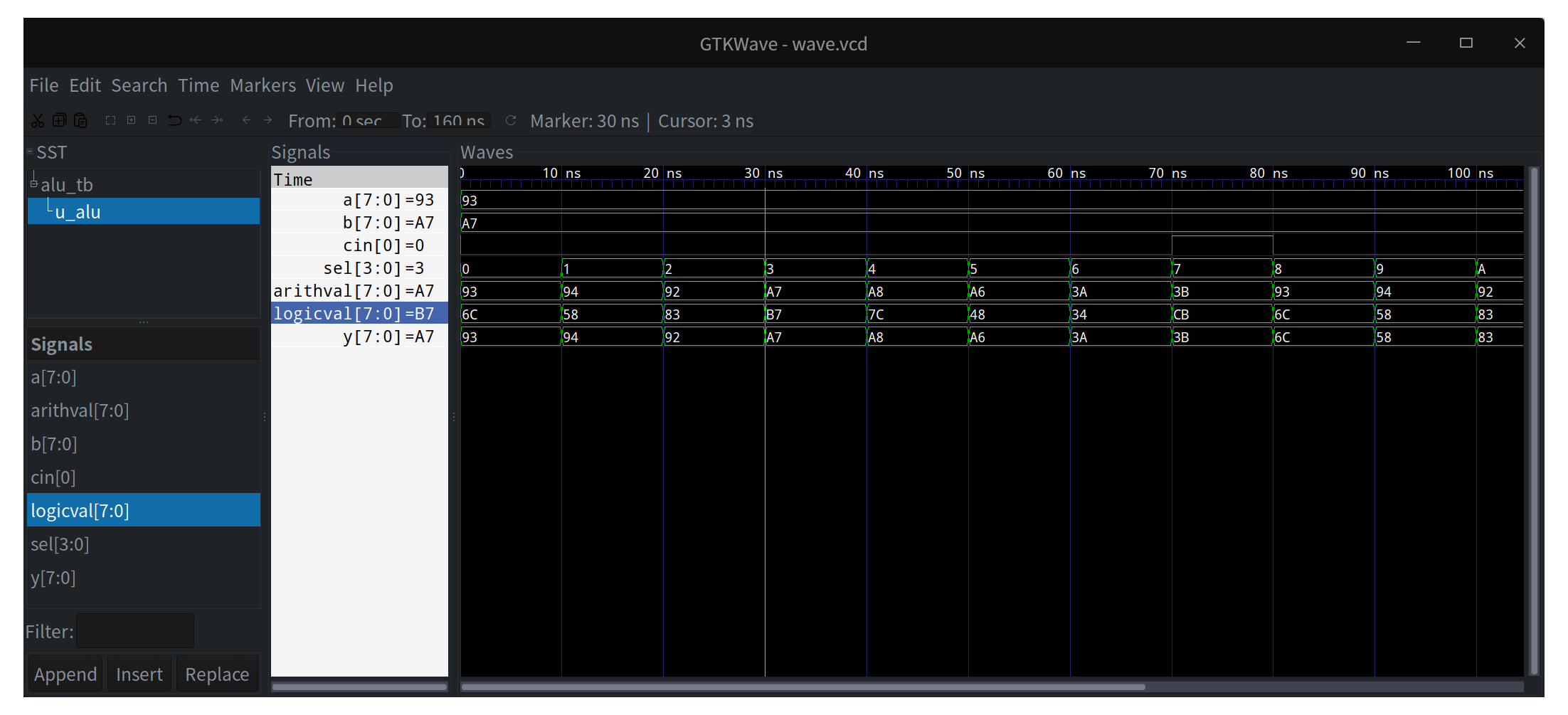Collapse the SST panel
The height and width of the screenshot is (715, 1568).
coord(30,152)
